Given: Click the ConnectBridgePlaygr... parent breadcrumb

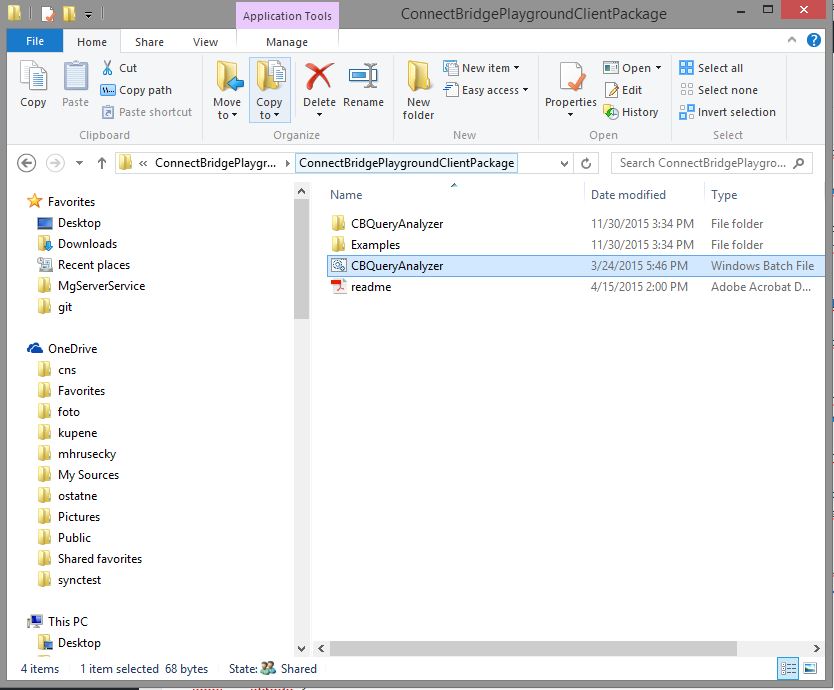Looking at the screenshot, I should point(215,163).
